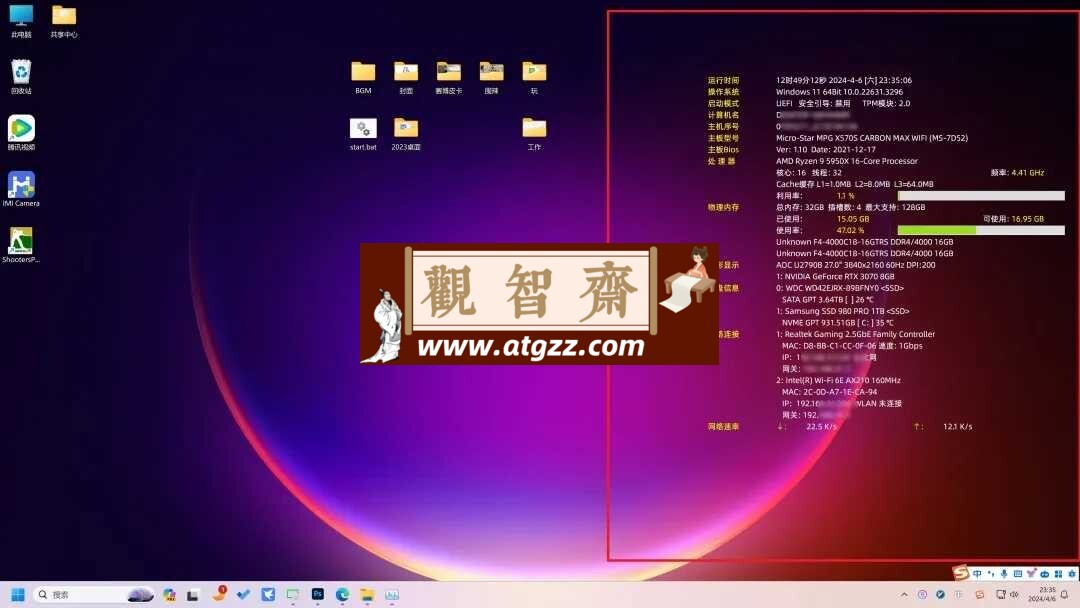Open Microsoft Edge from the taskbar
This screenshot has width=1080, height=608.
pyautogui.click(x=342, y=594)
